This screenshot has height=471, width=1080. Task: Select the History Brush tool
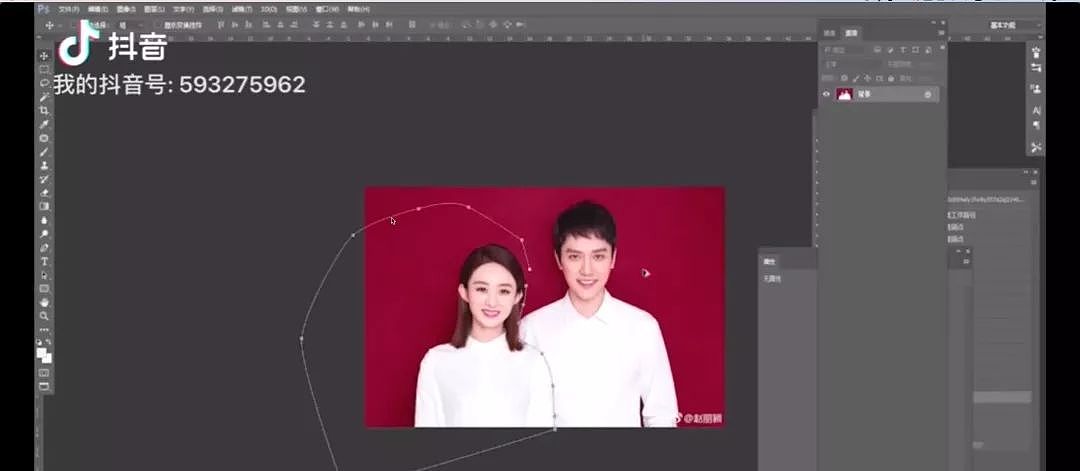44,180
